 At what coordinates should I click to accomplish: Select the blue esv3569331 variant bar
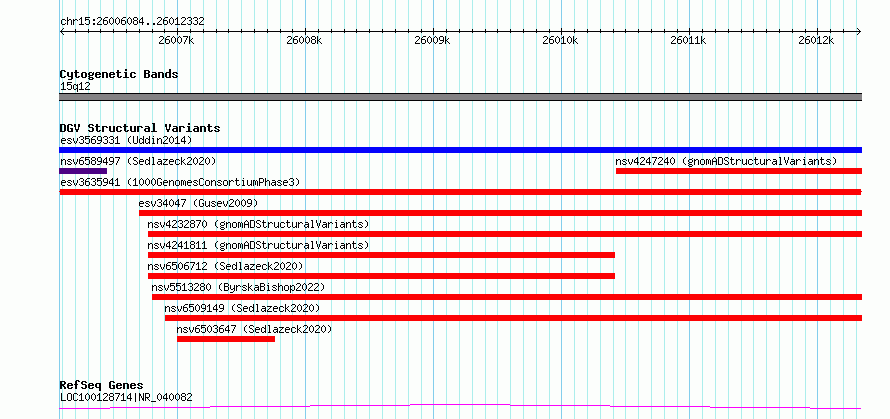pyautogui.click(x=460, y=150)
